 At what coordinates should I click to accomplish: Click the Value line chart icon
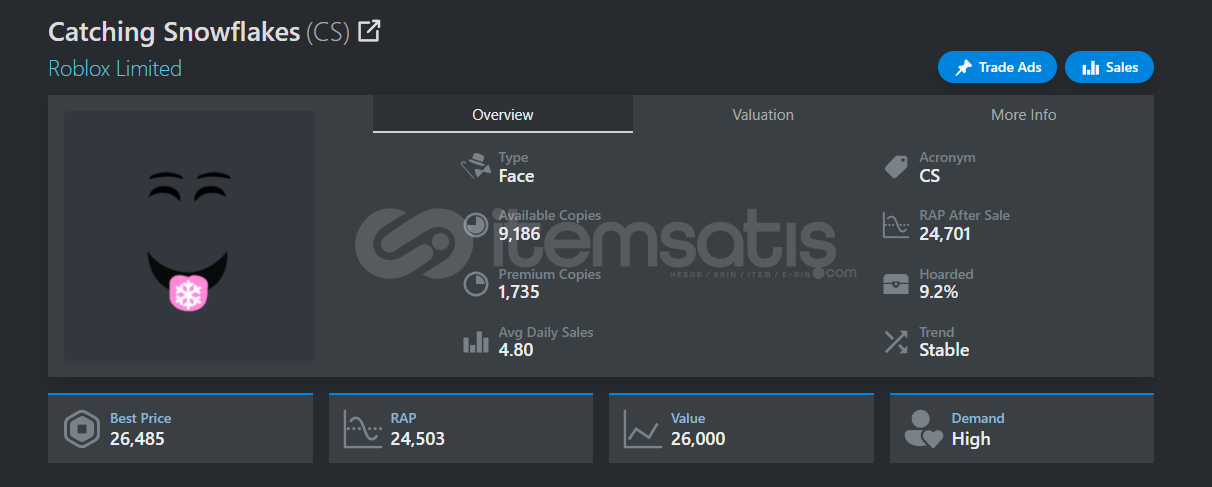pyautogui.click(x=642, y=429)
